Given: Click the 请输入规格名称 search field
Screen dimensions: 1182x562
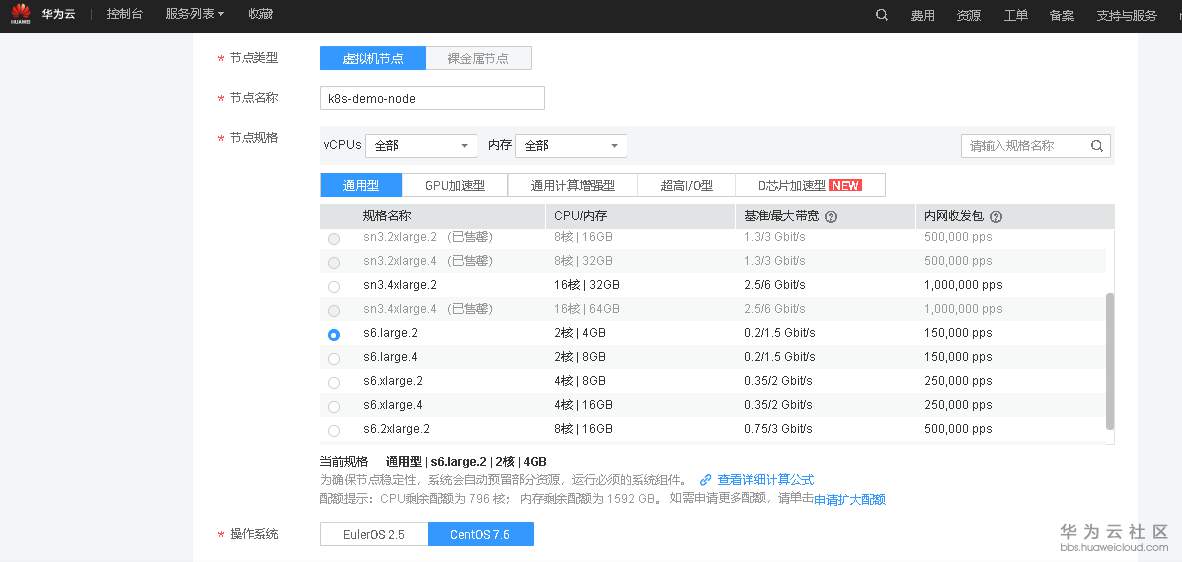Looking at the screenshot, I should (x=1036, y=145).
